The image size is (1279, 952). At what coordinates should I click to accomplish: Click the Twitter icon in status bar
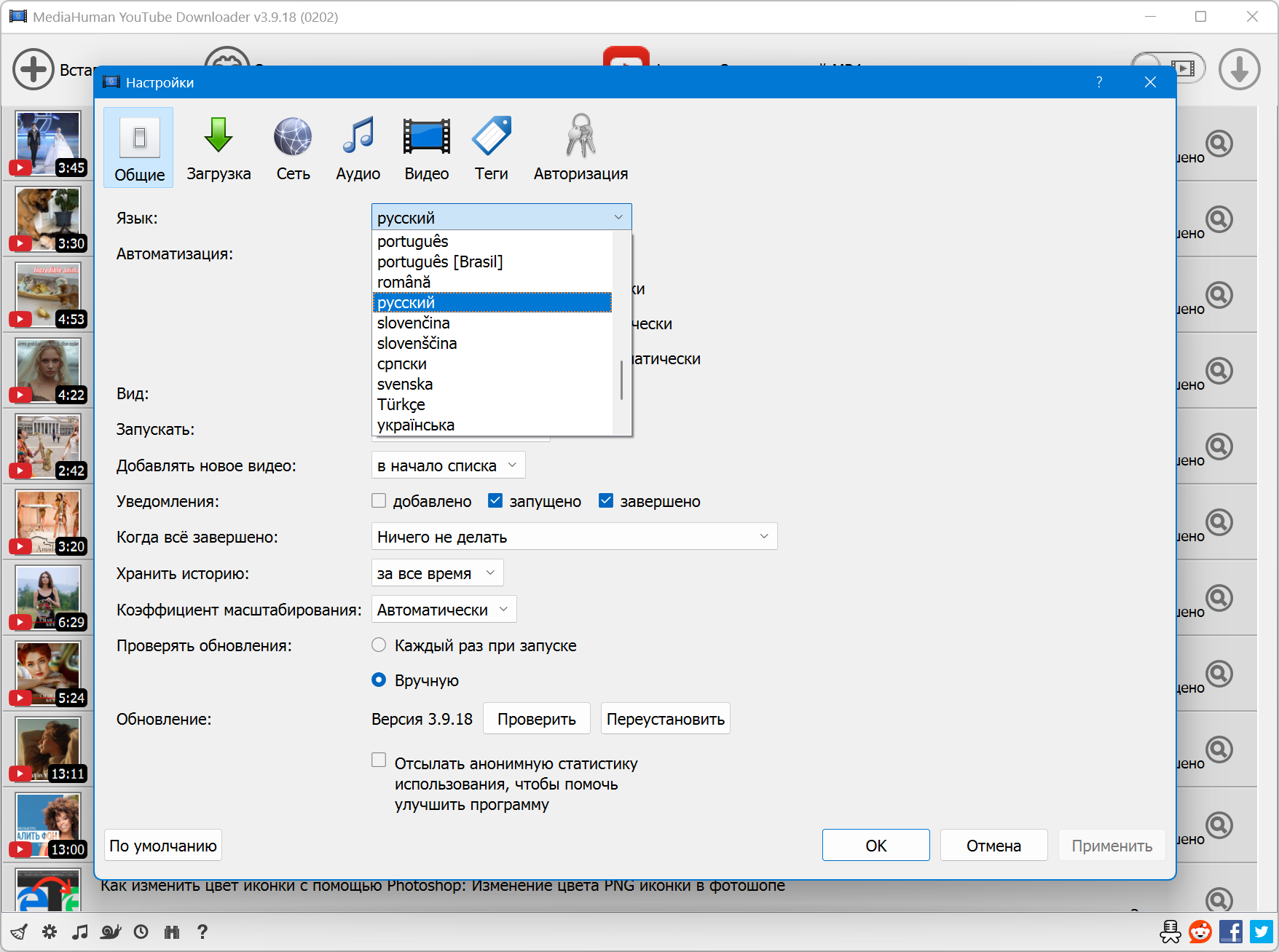[x=1262, y=932]
